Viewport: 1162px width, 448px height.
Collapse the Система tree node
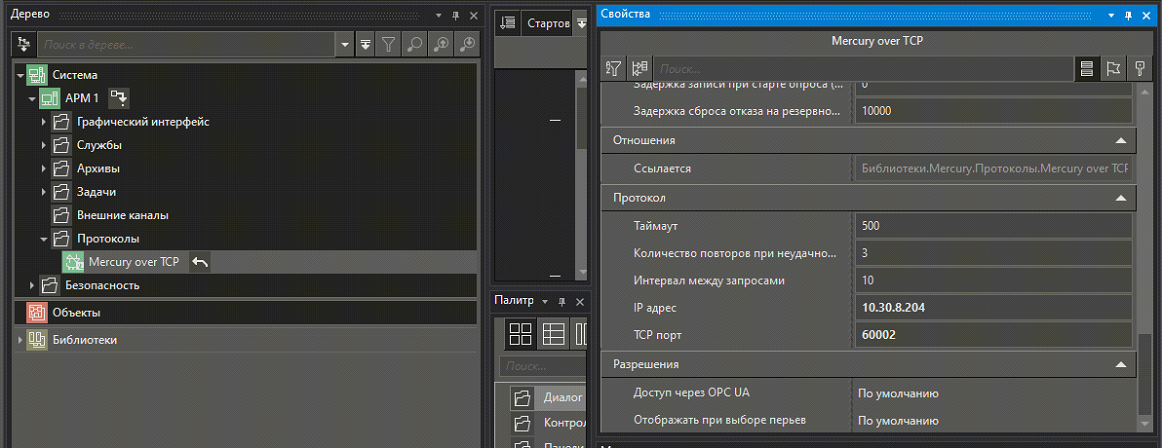click(x=20, y=76)
